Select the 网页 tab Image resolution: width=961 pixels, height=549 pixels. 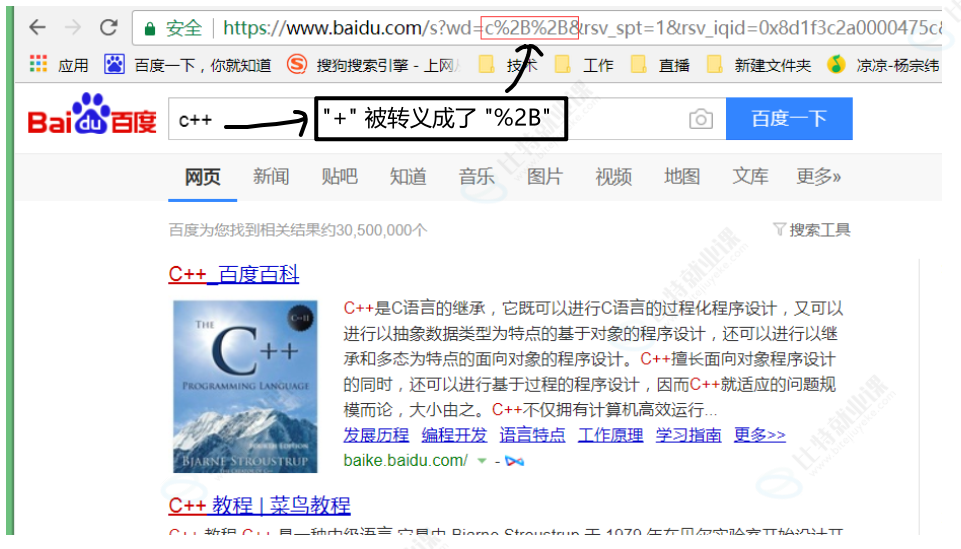click(202, 177)
